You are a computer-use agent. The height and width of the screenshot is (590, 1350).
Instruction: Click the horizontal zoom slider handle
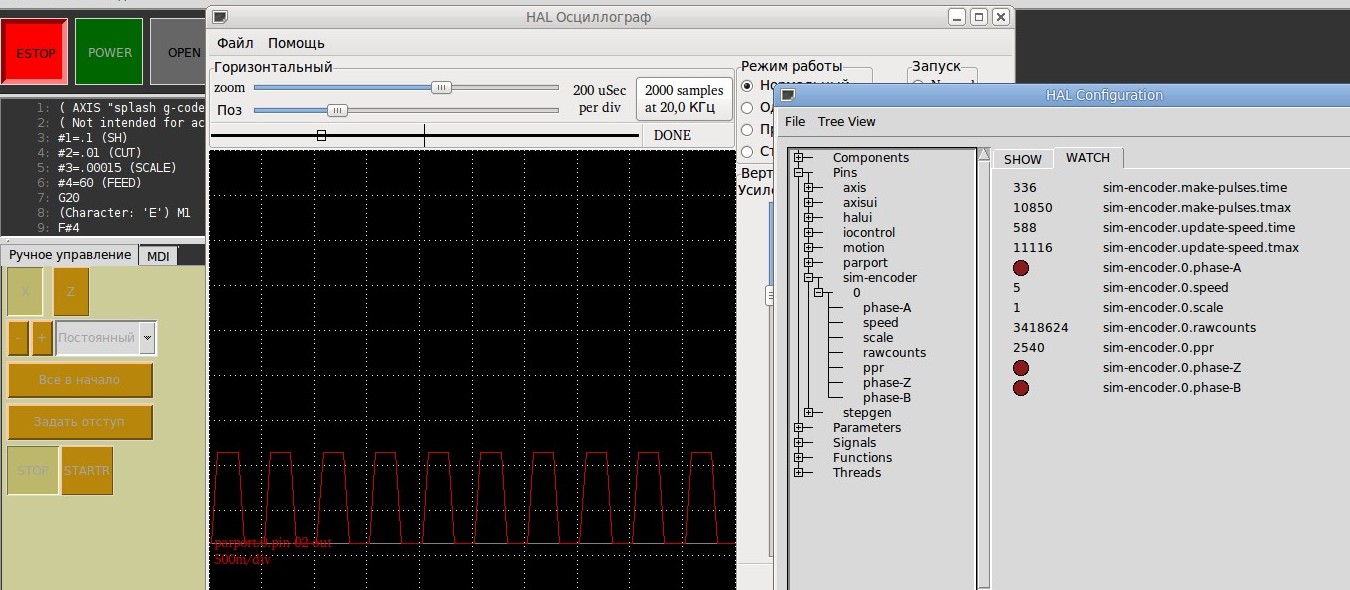441,88
